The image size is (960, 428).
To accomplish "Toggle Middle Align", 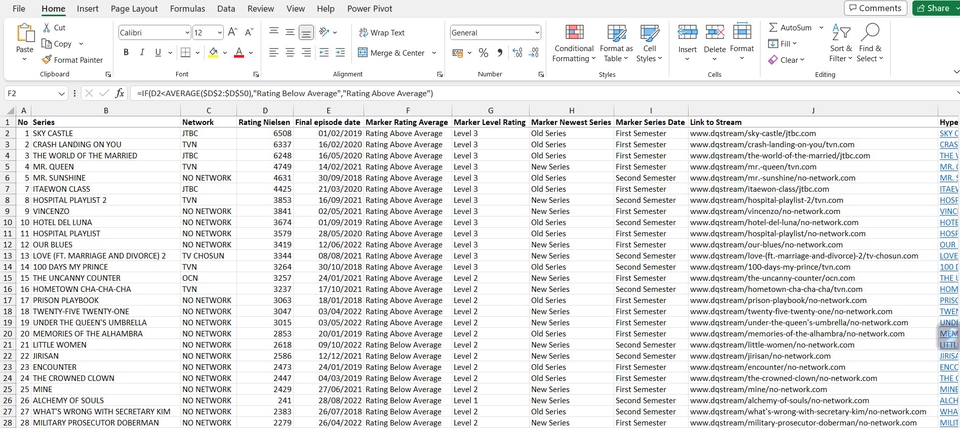I will [290, 32].
